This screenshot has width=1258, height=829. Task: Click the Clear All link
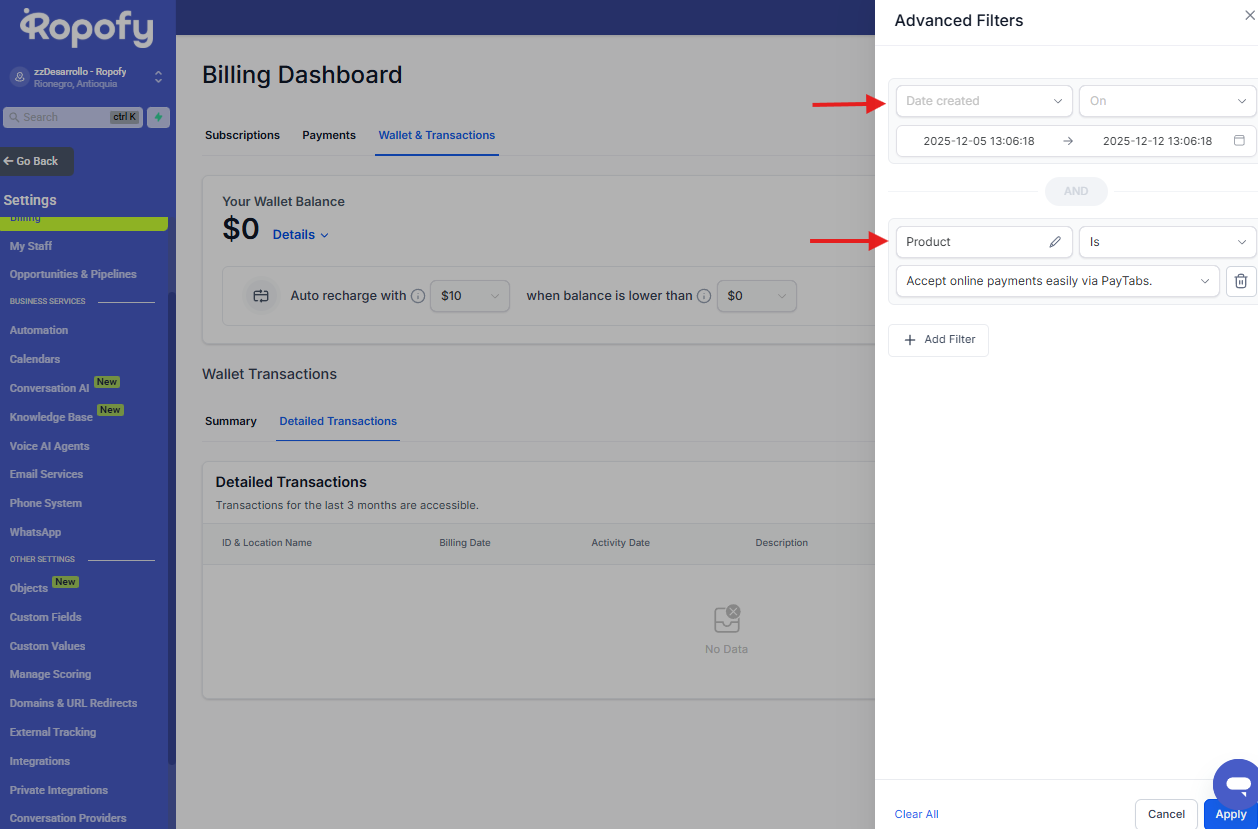(916, 814)
